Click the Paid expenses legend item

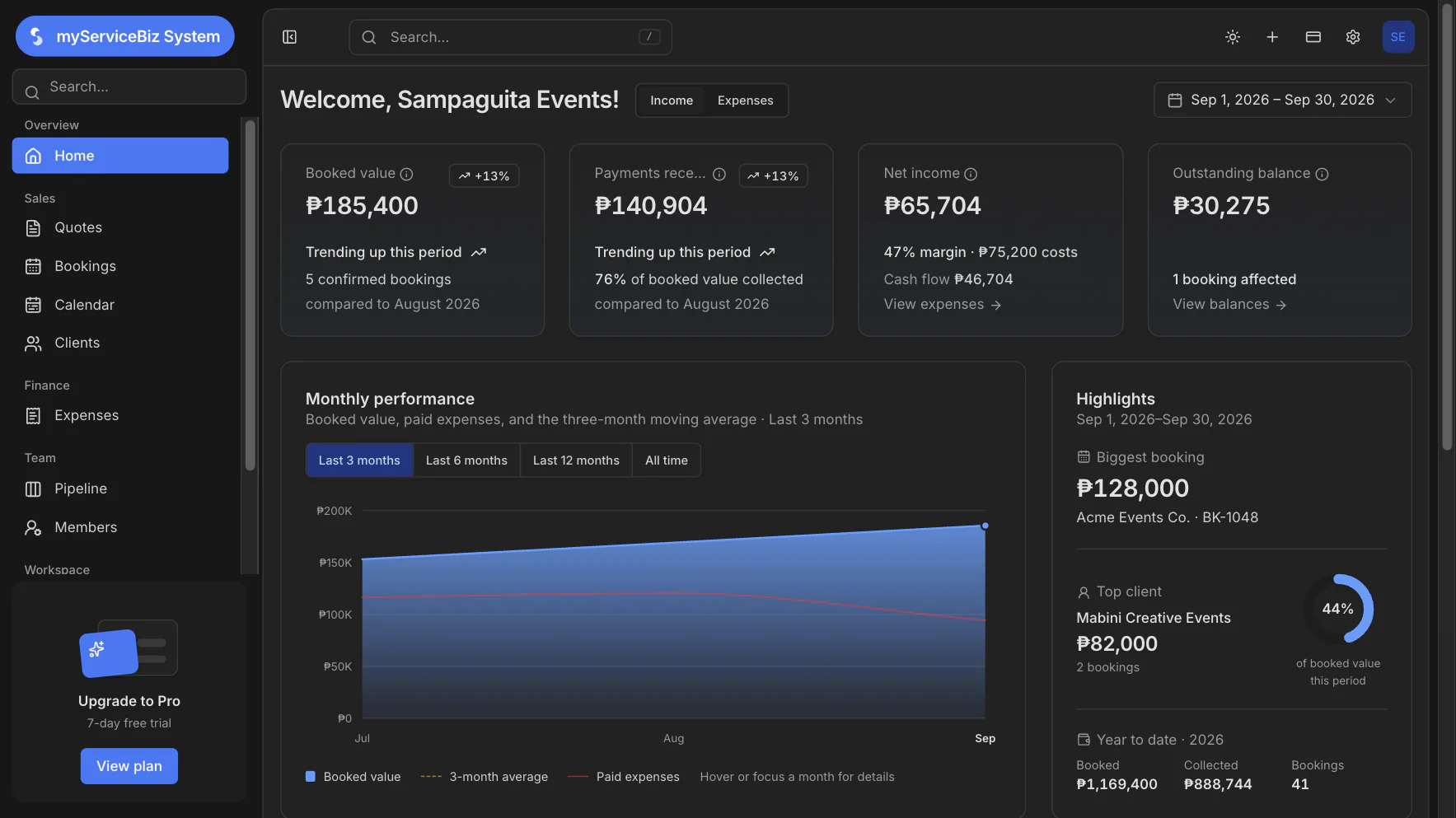624,777
